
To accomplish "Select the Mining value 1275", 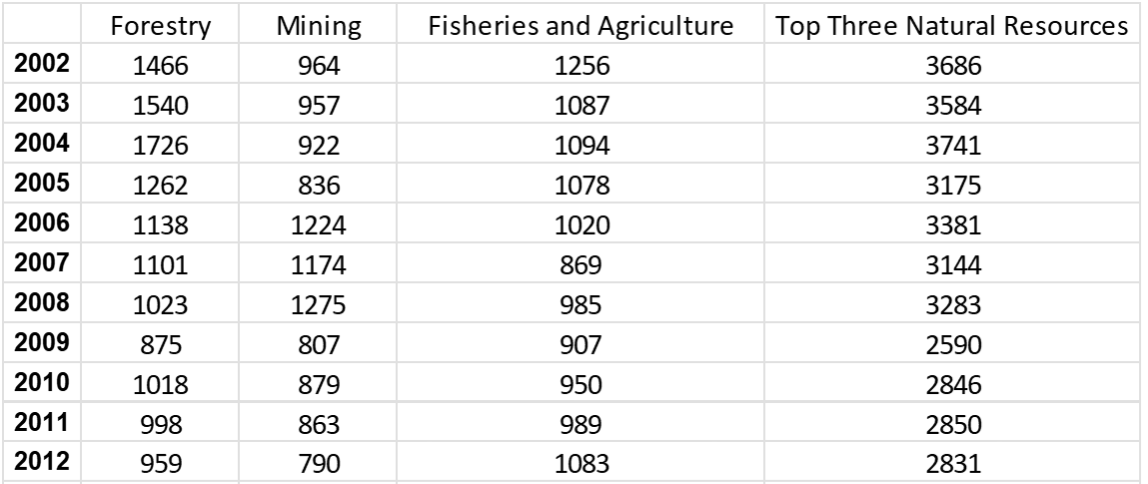I will (x=318, y=304).
